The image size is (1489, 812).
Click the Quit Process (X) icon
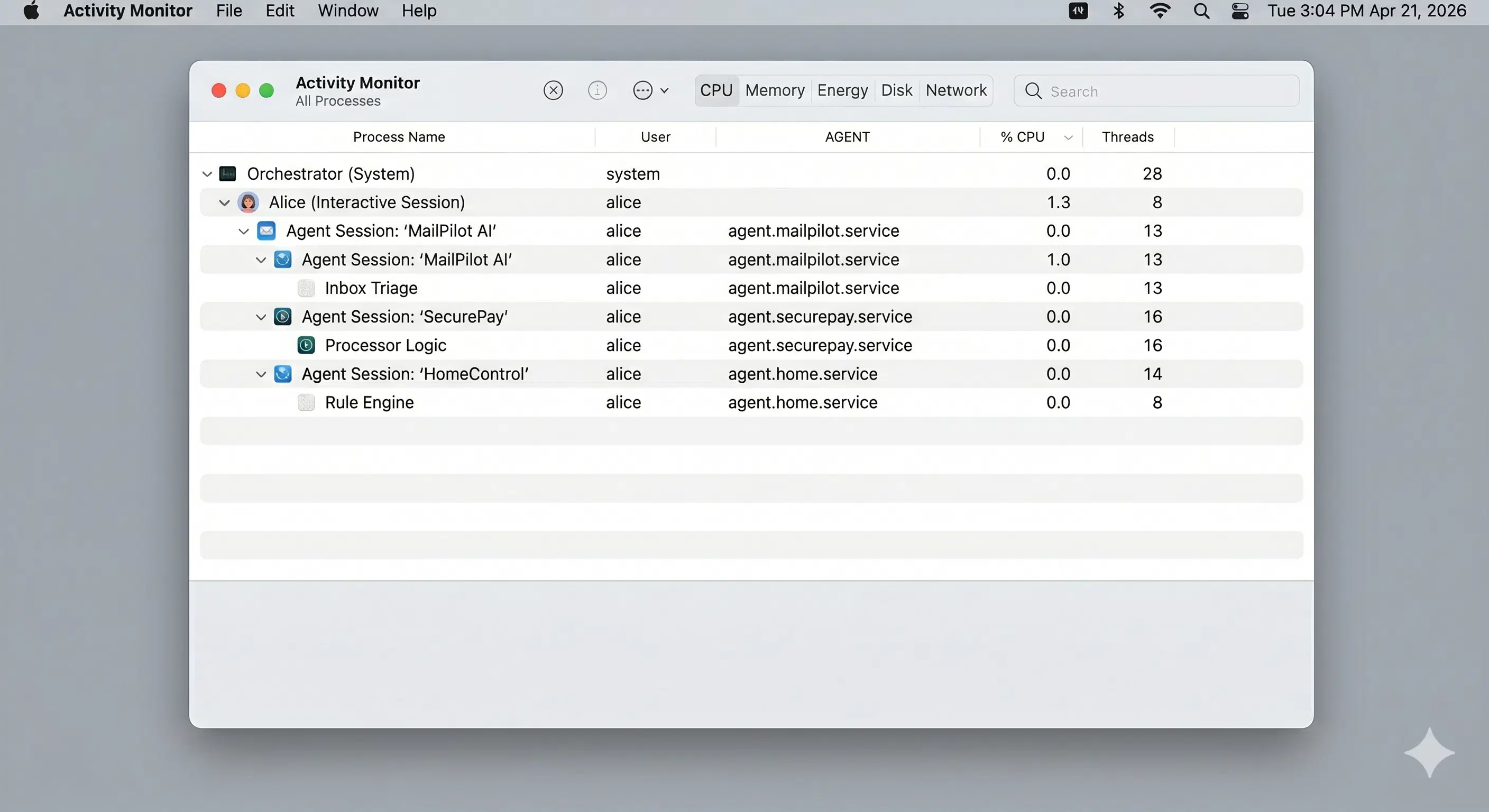pos(553,90)
